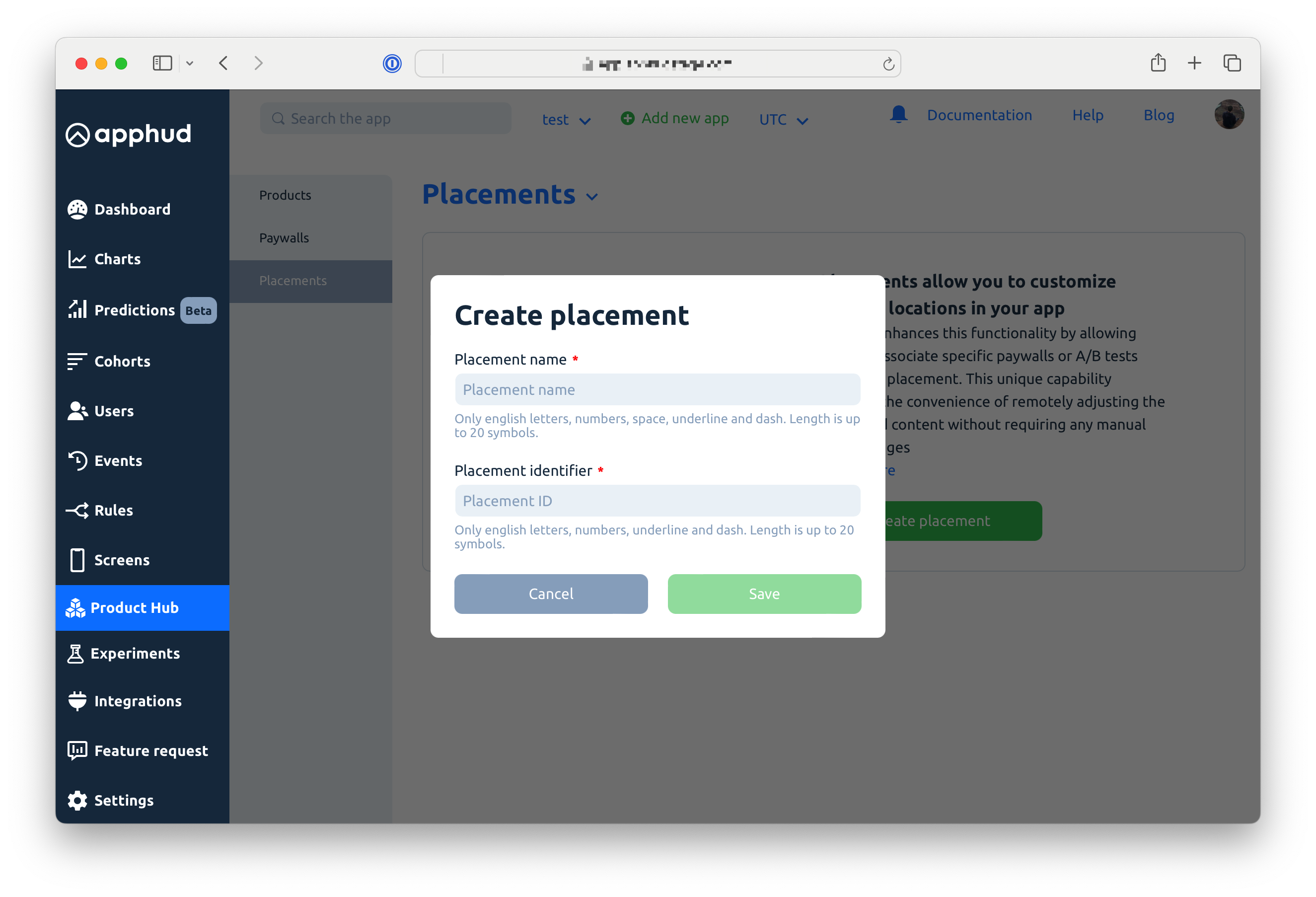Screen dimensions: 1316x897
Task: Open the Users page
Action: (101, 411)
